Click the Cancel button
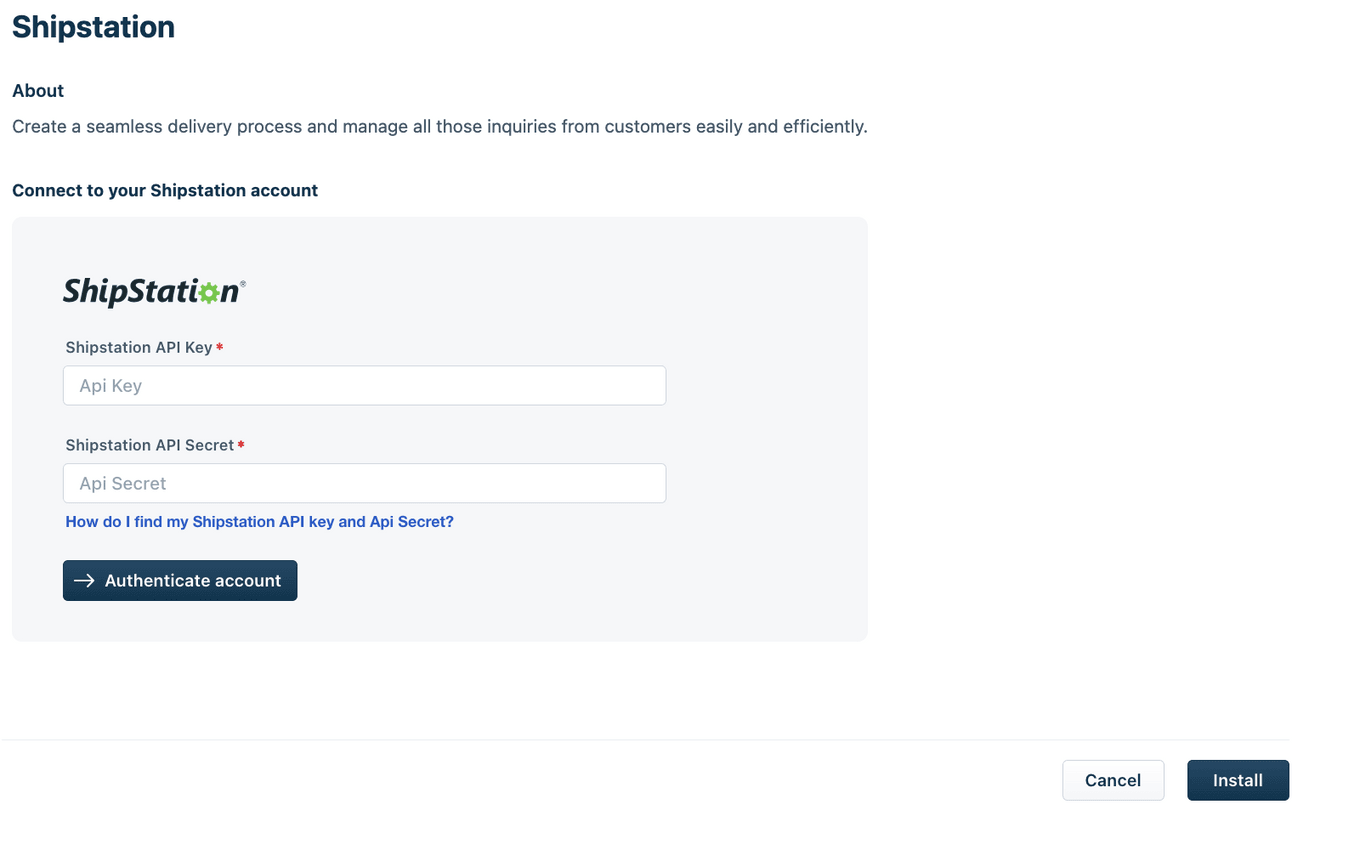This screenshot has height=850, width=1360. (1113, 780)
